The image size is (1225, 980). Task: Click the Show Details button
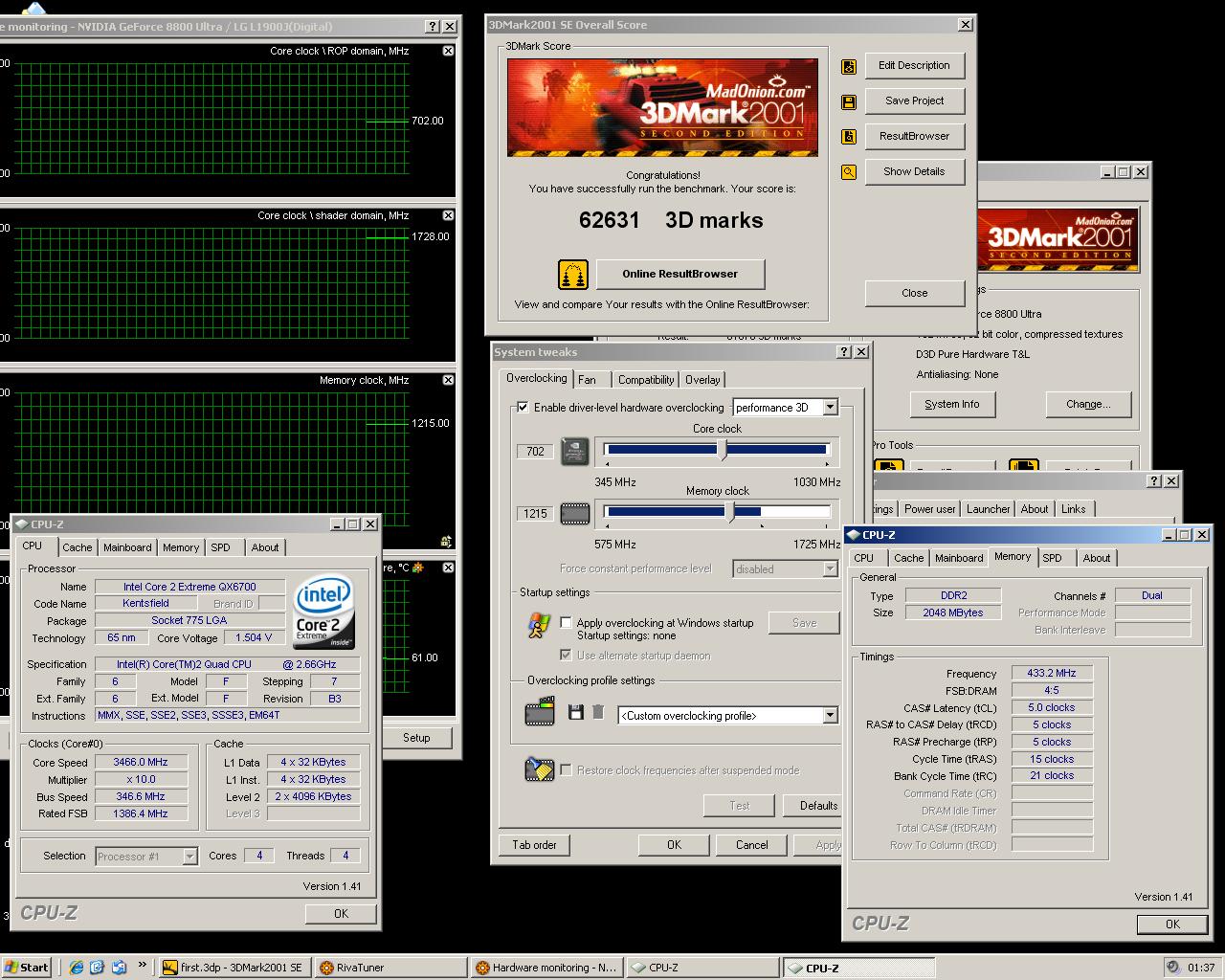(914, 171)
